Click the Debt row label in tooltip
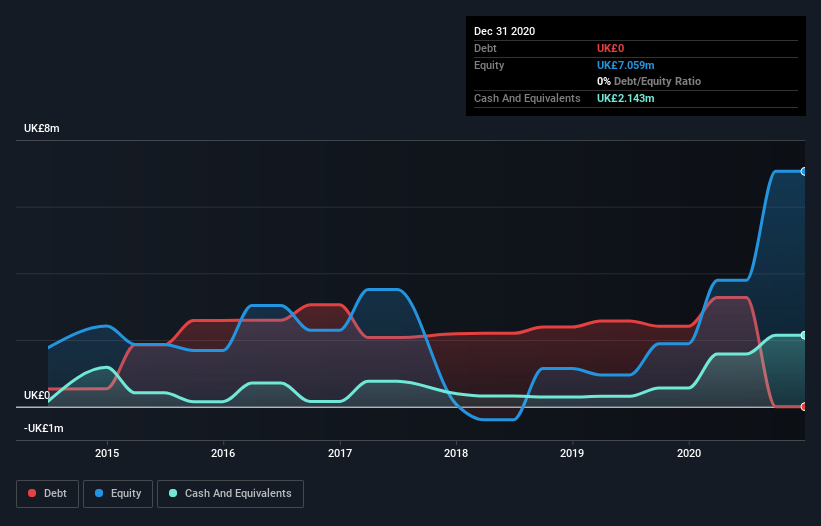821x526 pixels. click(485, 48)
